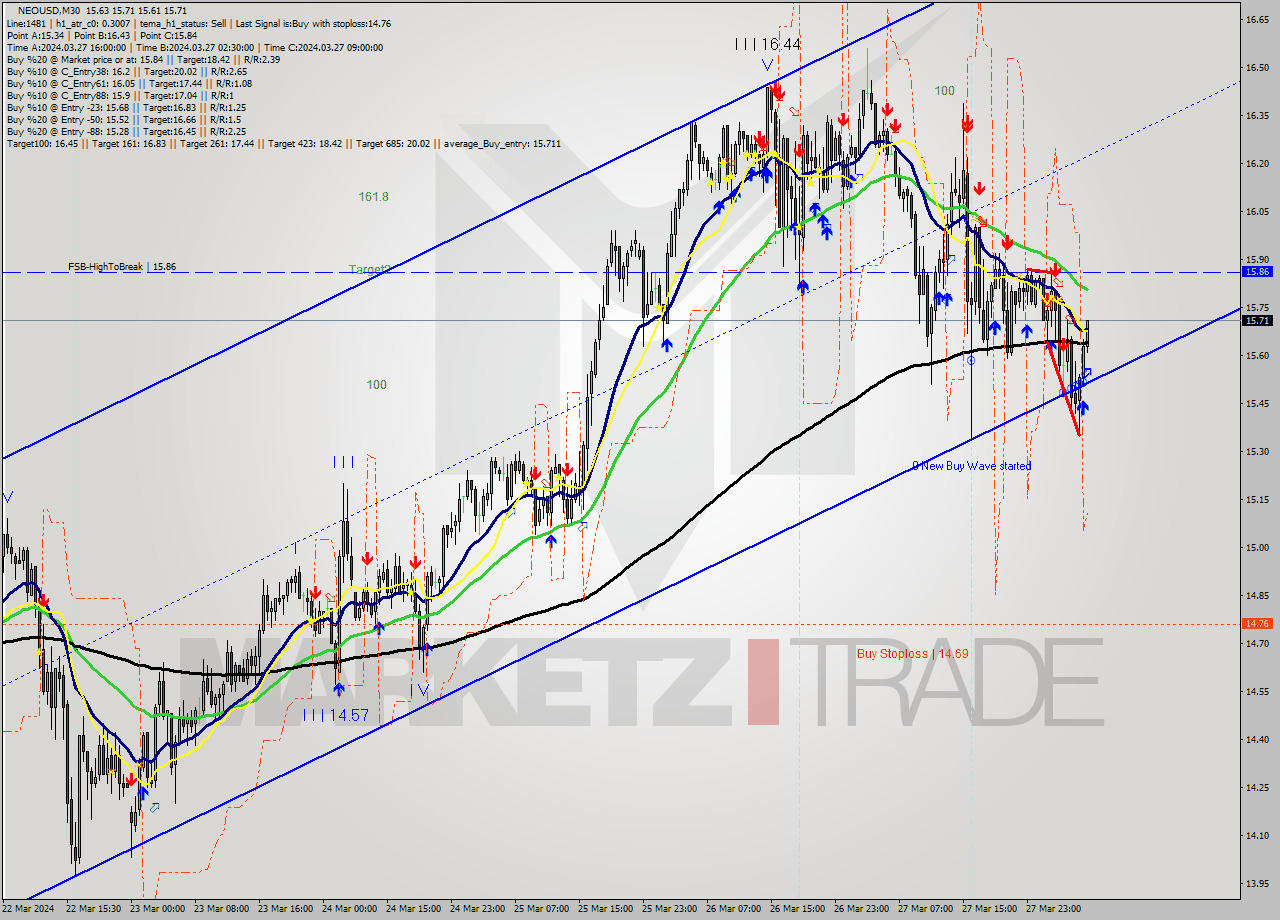Click the 16.65 price axis label
This screenshot has width=1280, height=920.
pos(1257,19)
